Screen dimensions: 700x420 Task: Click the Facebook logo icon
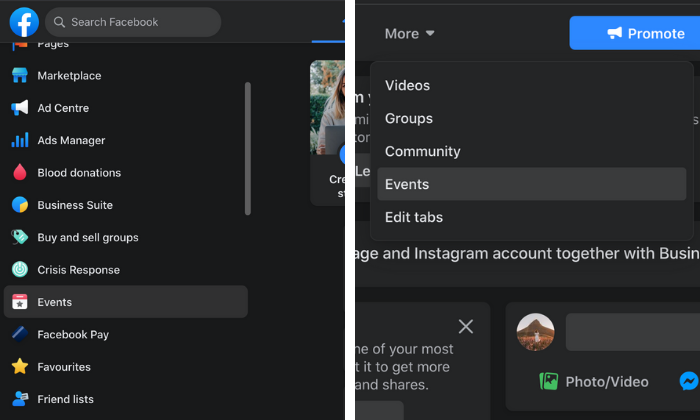pyautogui.click(x=24, y=22)
